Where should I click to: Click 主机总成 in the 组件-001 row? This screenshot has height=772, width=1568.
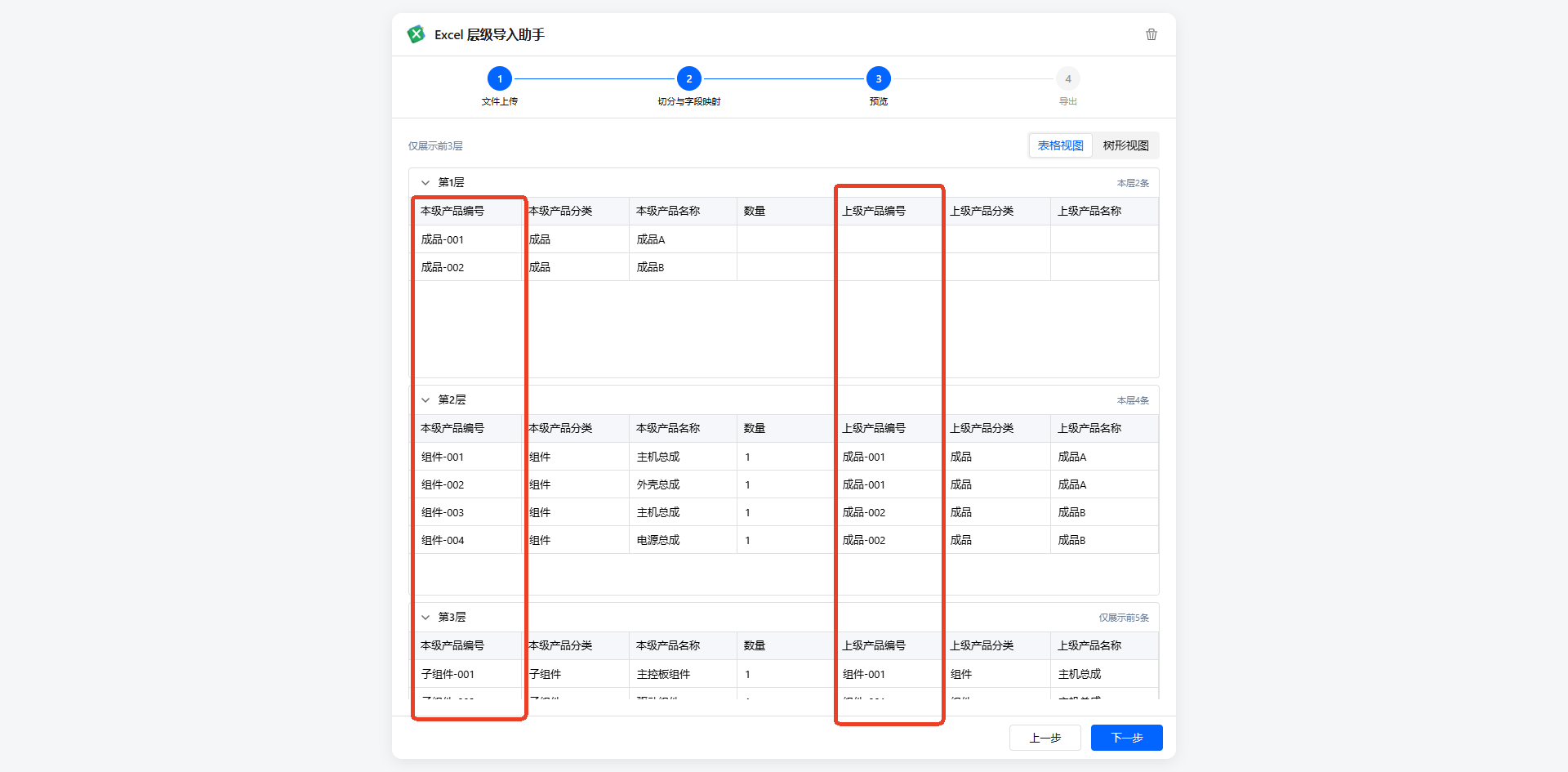658,457
